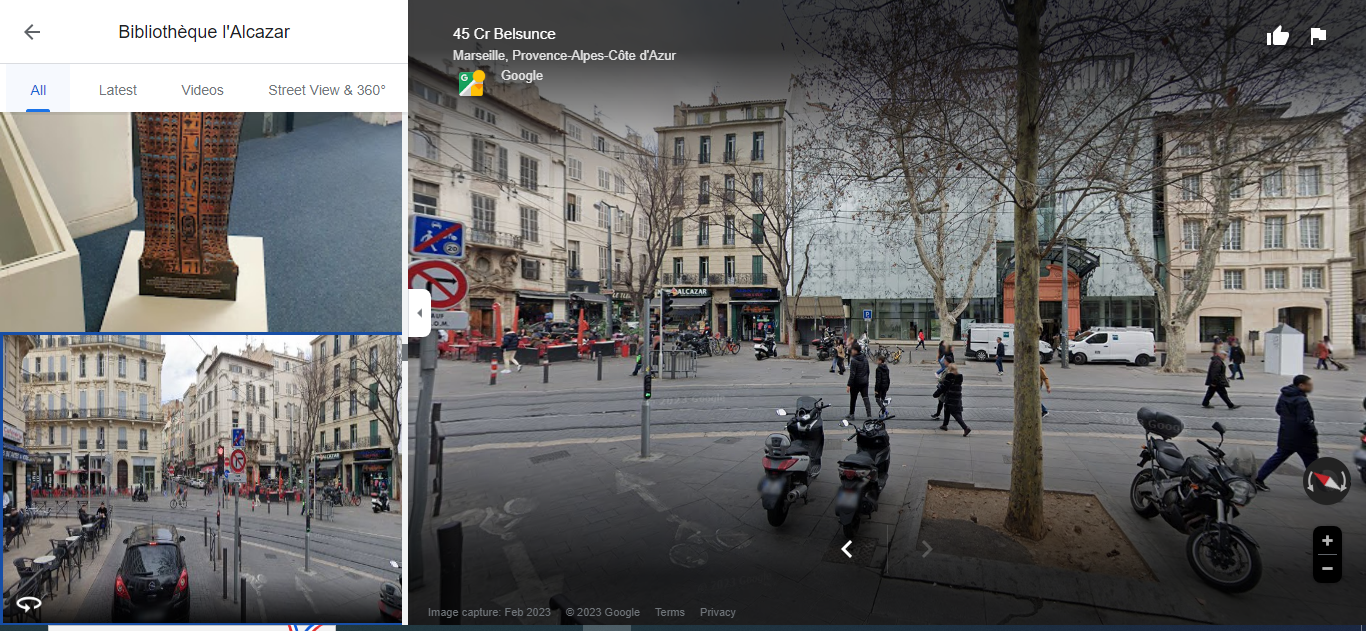Click the Google Maps contributor icon
This screenshot has width=1366, height=631.
471,82
